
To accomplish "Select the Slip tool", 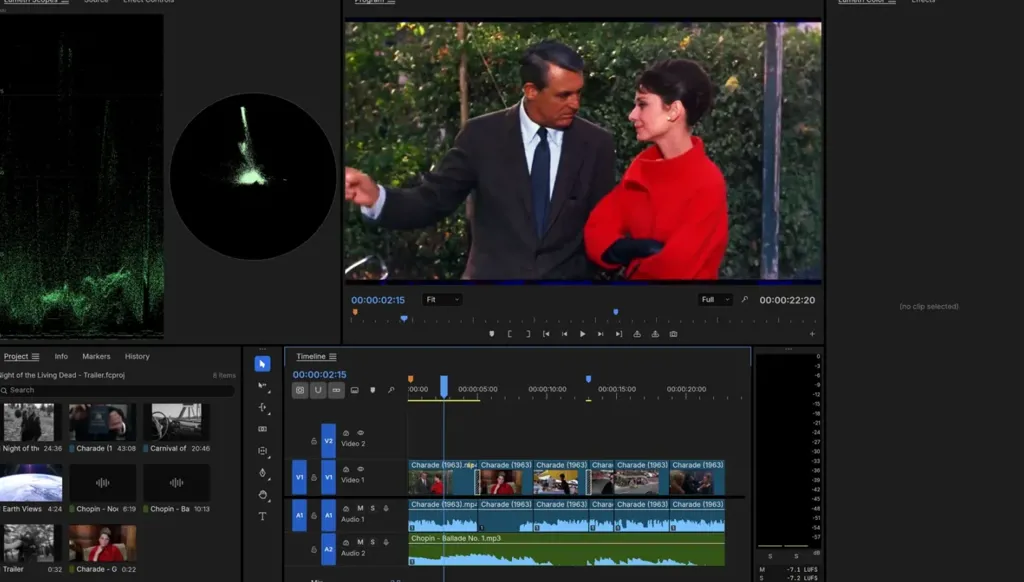I will 263,451.
